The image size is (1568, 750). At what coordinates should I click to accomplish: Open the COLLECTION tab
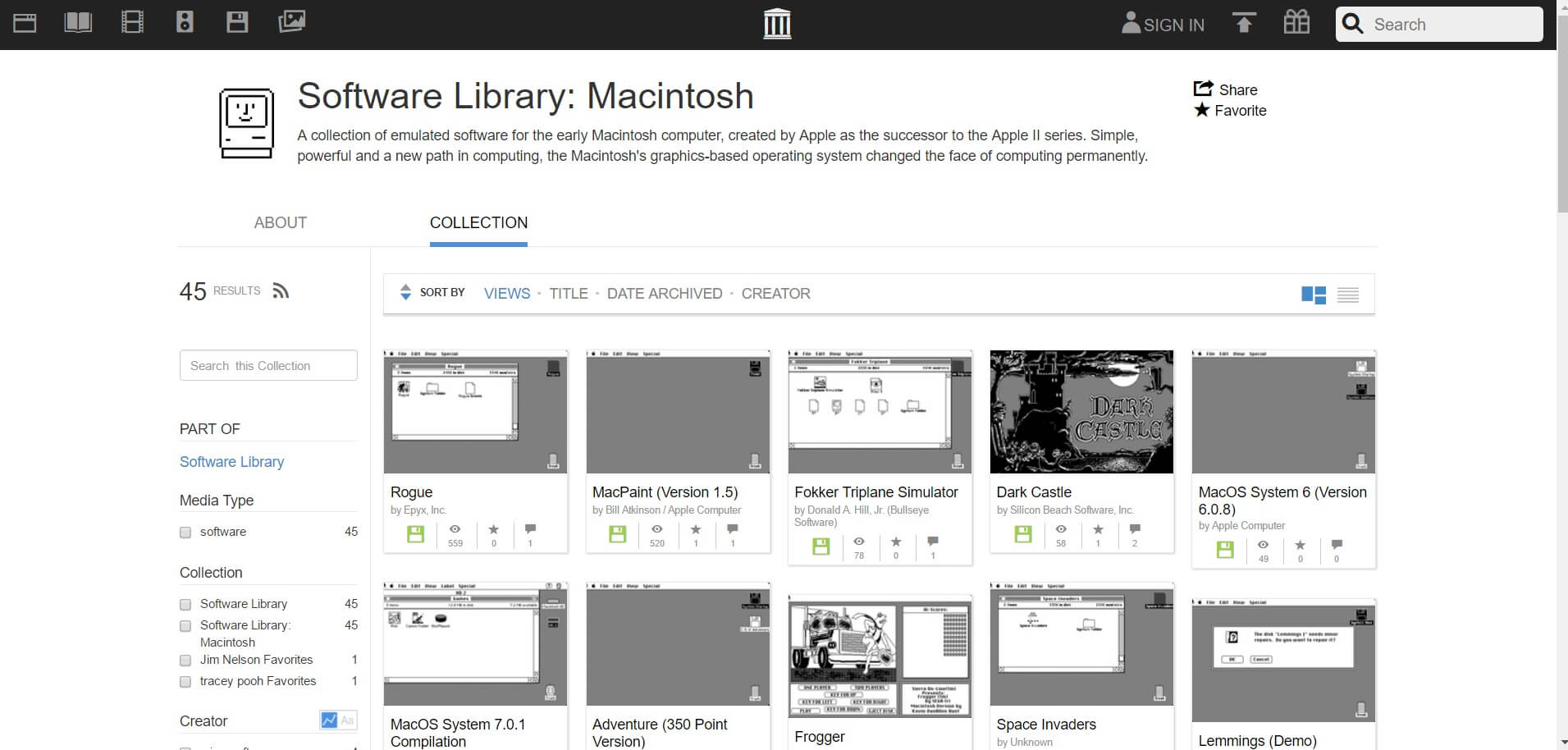click(x=478, y=222)
